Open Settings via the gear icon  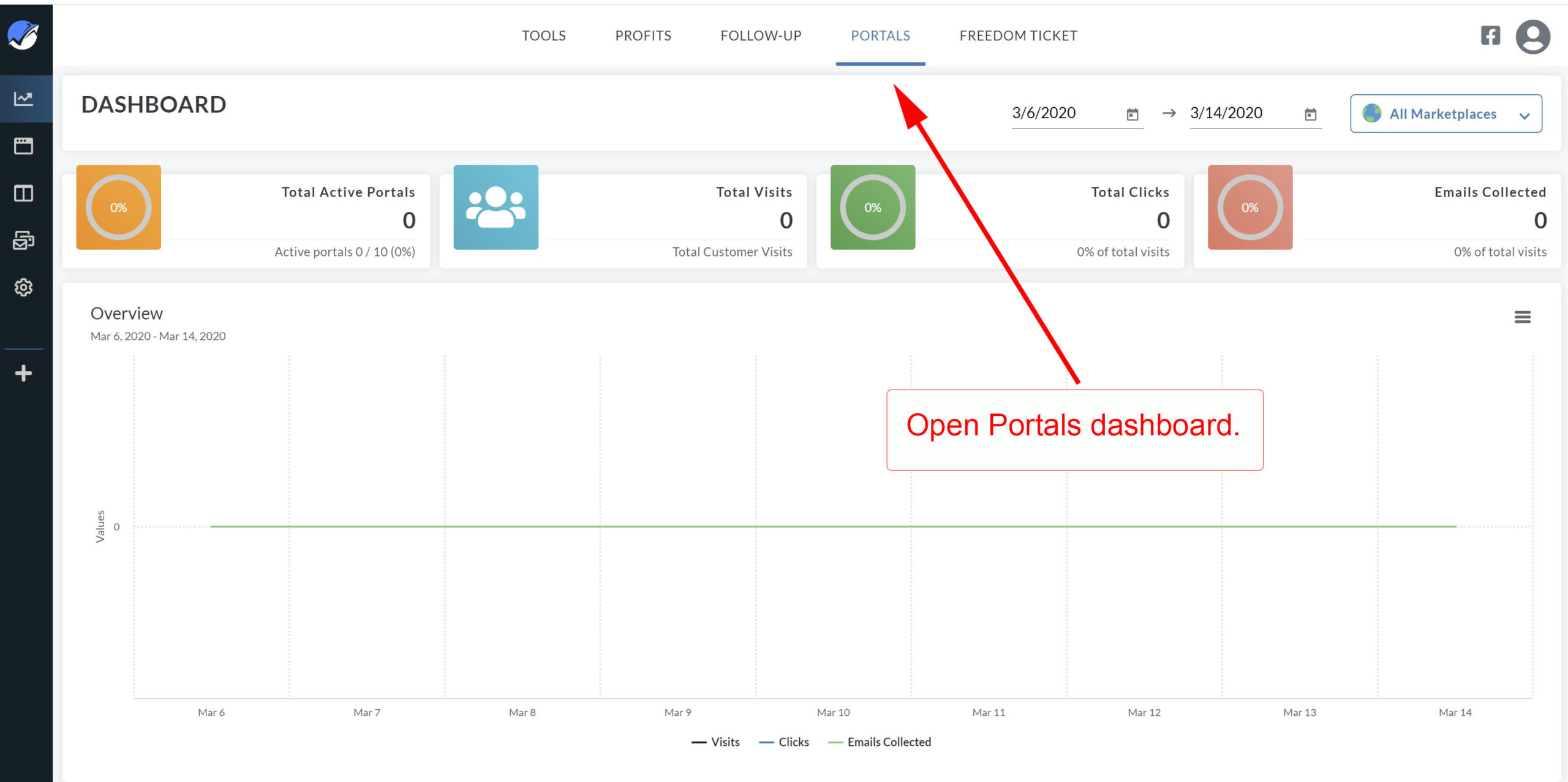24,288
